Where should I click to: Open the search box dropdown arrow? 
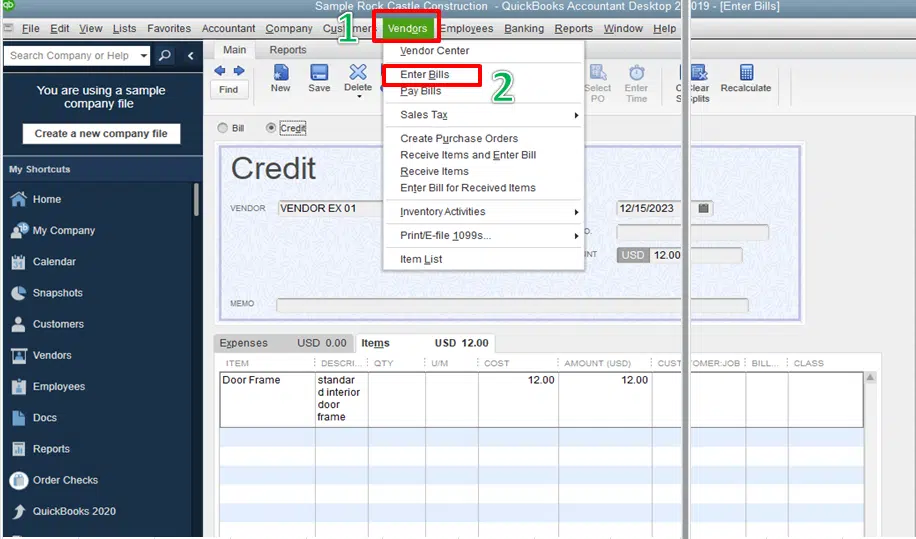click(144, 55)
